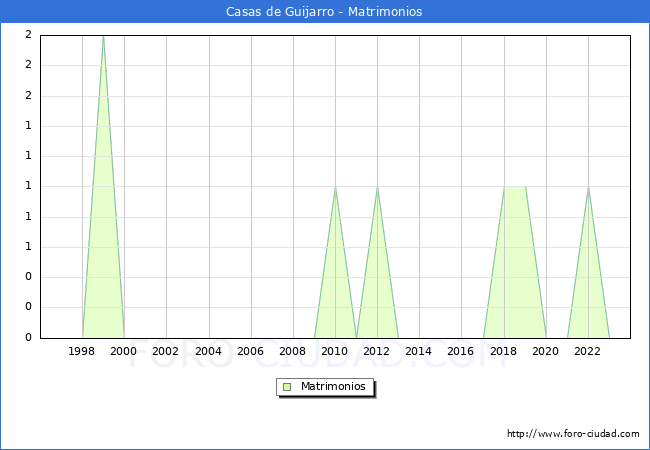650x450 pixels.
Task: Click the 2004 x-axis label
Action: pyautogui.click(x=208, y=351)
